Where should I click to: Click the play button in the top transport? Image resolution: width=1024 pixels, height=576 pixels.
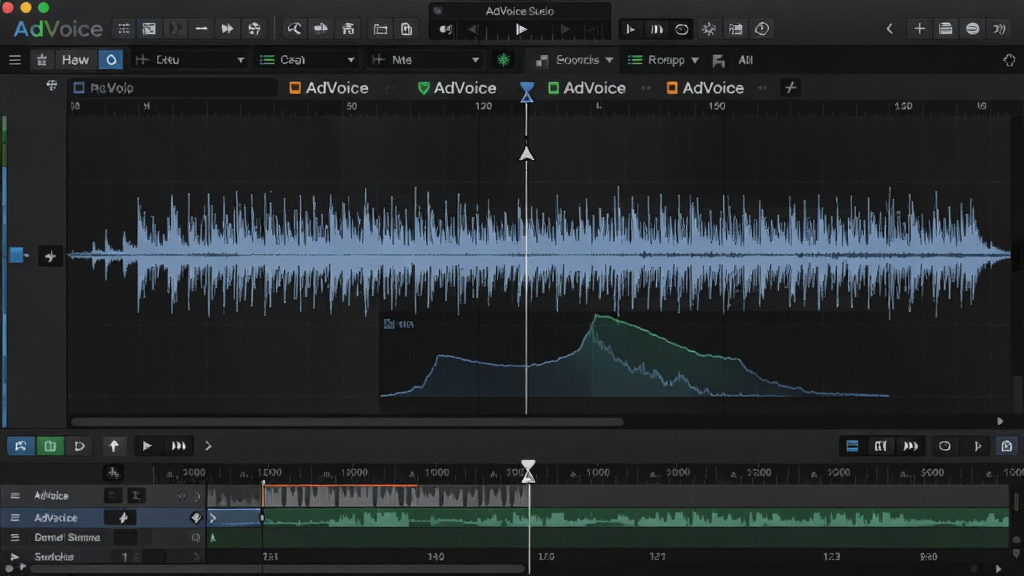coord(520,29)
